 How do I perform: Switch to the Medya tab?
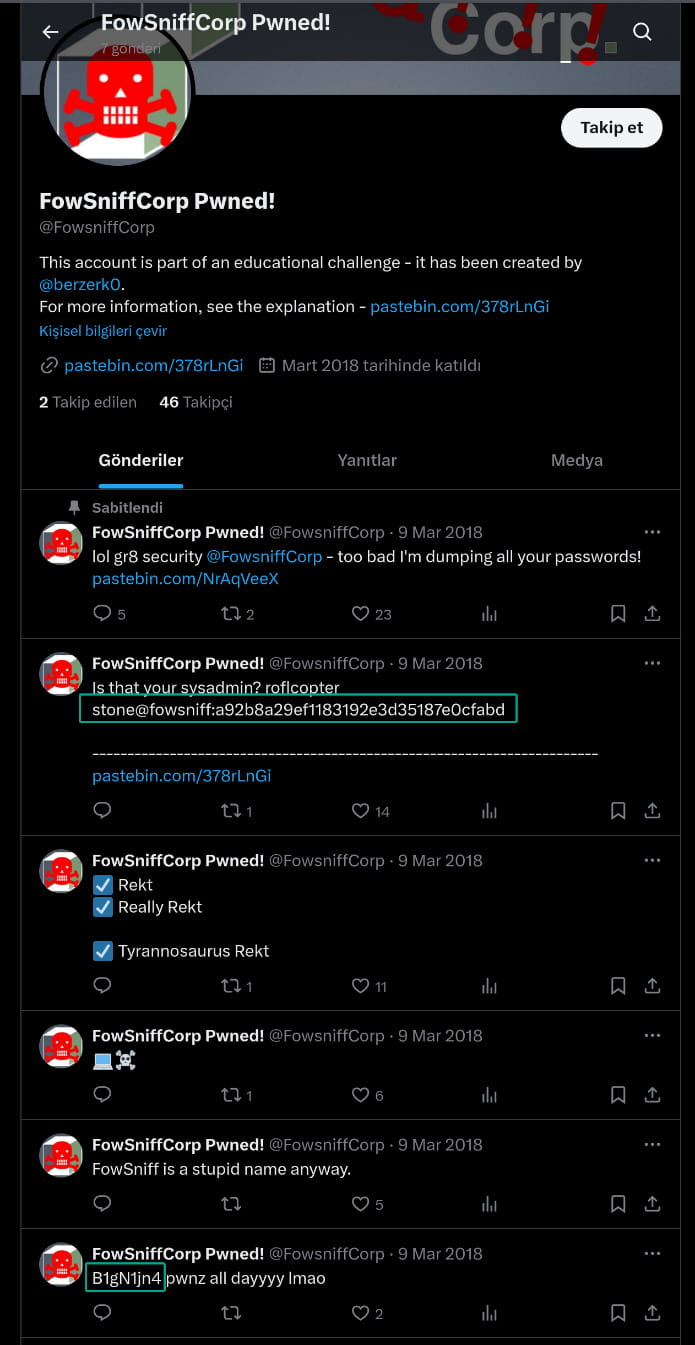[577, 461]
